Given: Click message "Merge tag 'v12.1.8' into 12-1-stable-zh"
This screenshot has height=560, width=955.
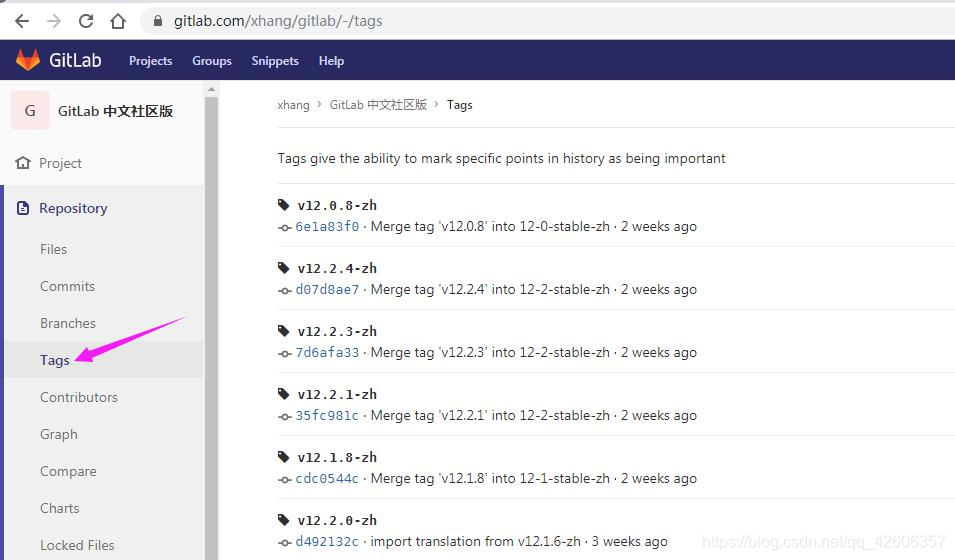Looking at the screenshot, I should pos(490,478).
